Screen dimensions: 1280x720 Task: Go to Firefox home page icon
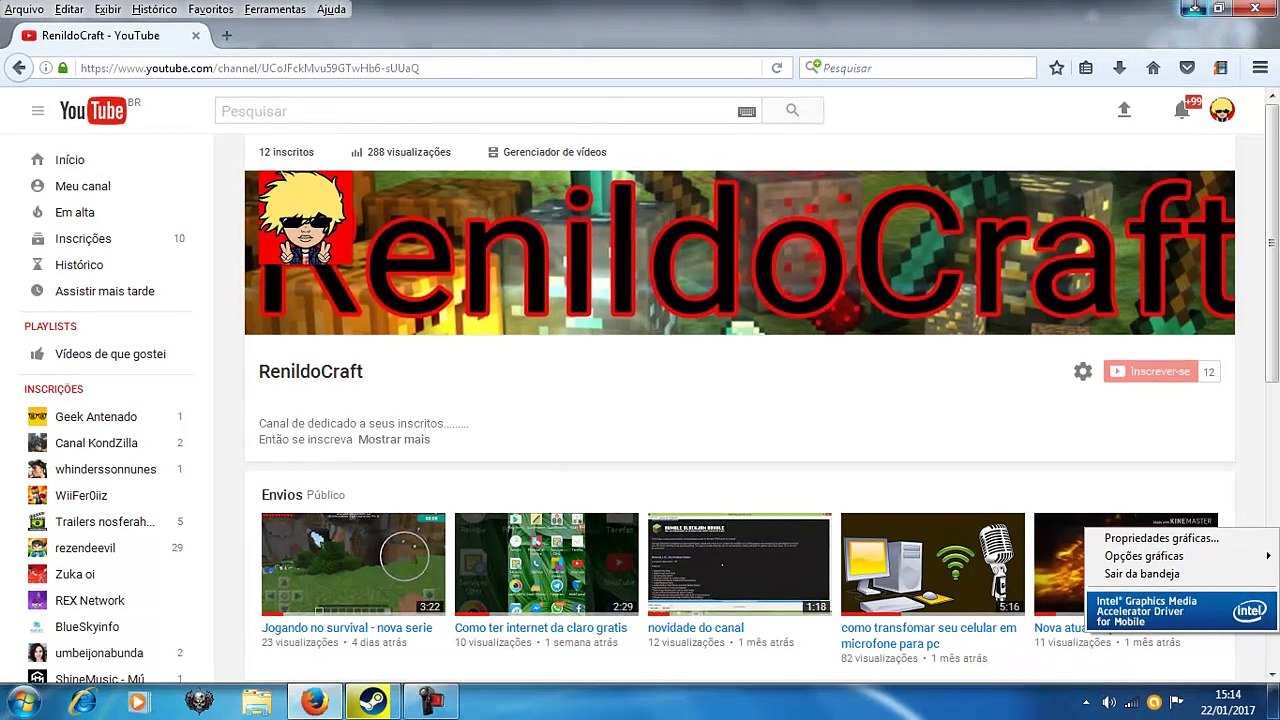[1153, 68]
